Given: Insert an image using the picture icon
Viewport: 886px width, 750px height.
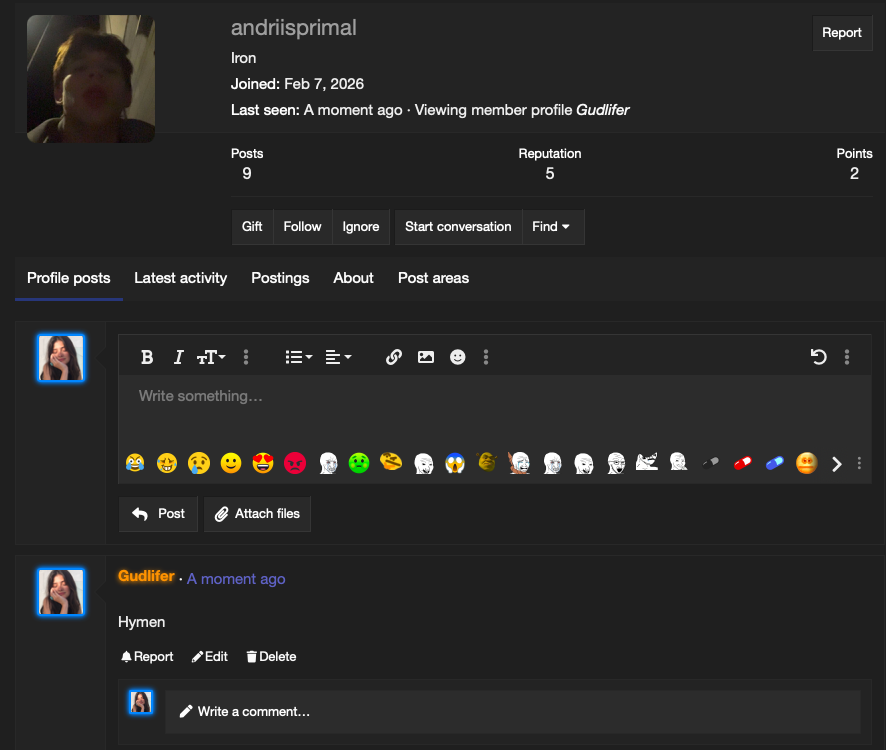Looking at the screenshot, I should (x=425, y=357).
